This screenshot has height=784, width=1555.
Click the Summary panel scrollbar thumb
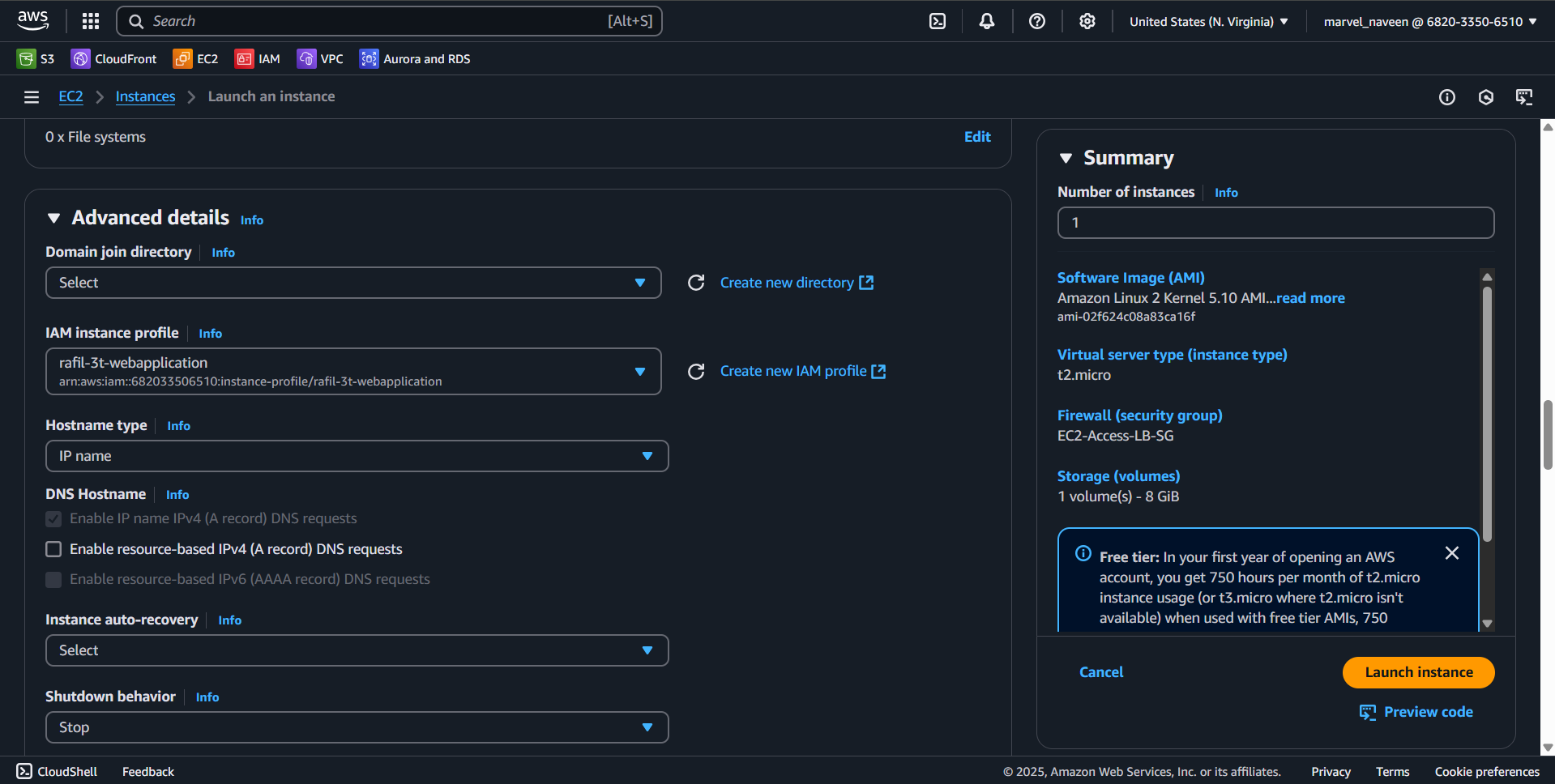coord(1487,413)
